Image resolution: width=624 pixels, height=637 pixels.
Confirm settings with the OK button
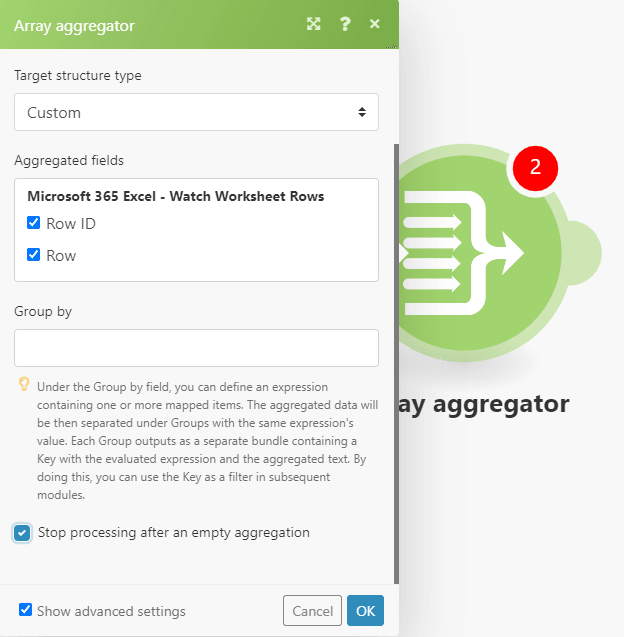365,611
